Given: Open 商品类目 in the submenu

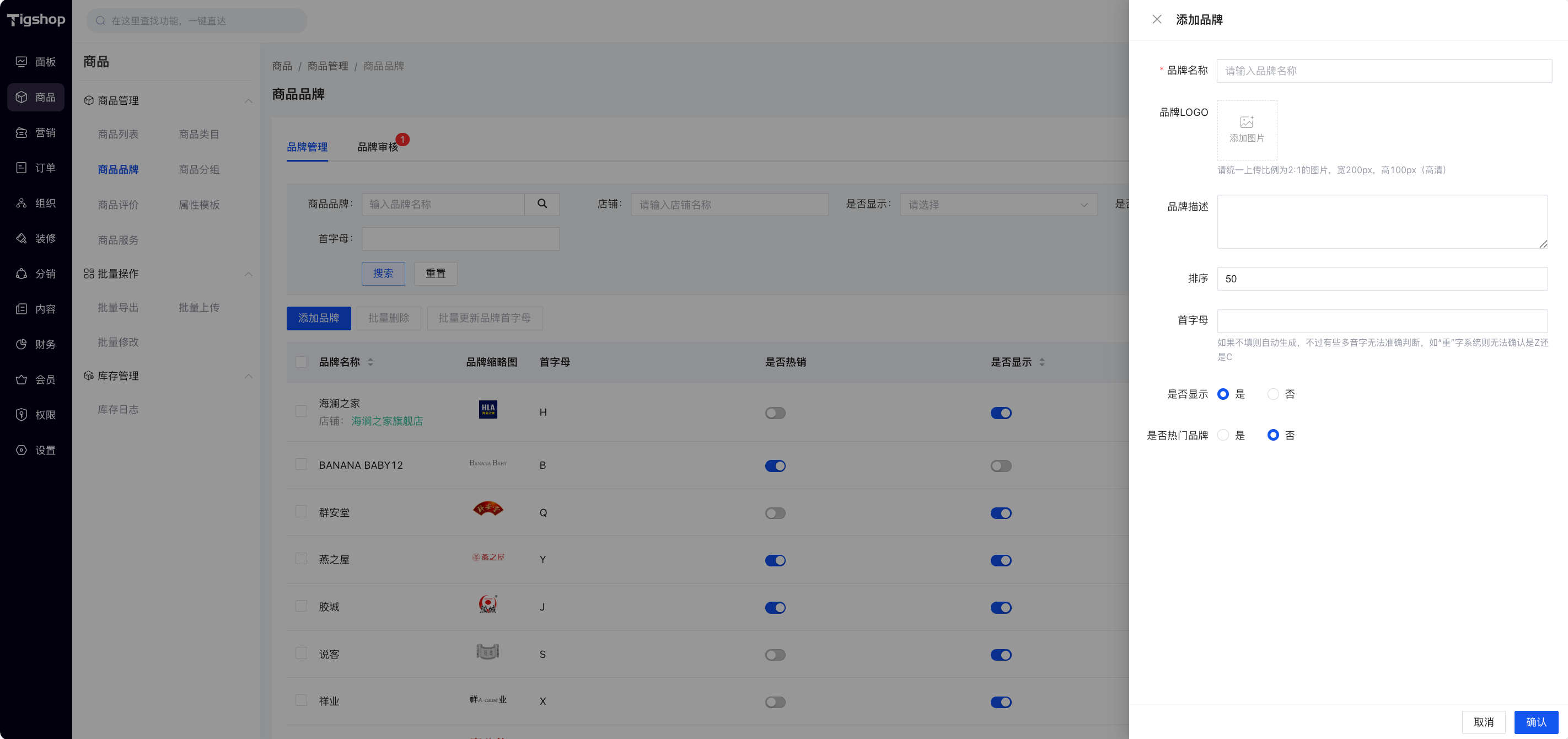Looking at the screenshot, I should [x=199, y=134].
